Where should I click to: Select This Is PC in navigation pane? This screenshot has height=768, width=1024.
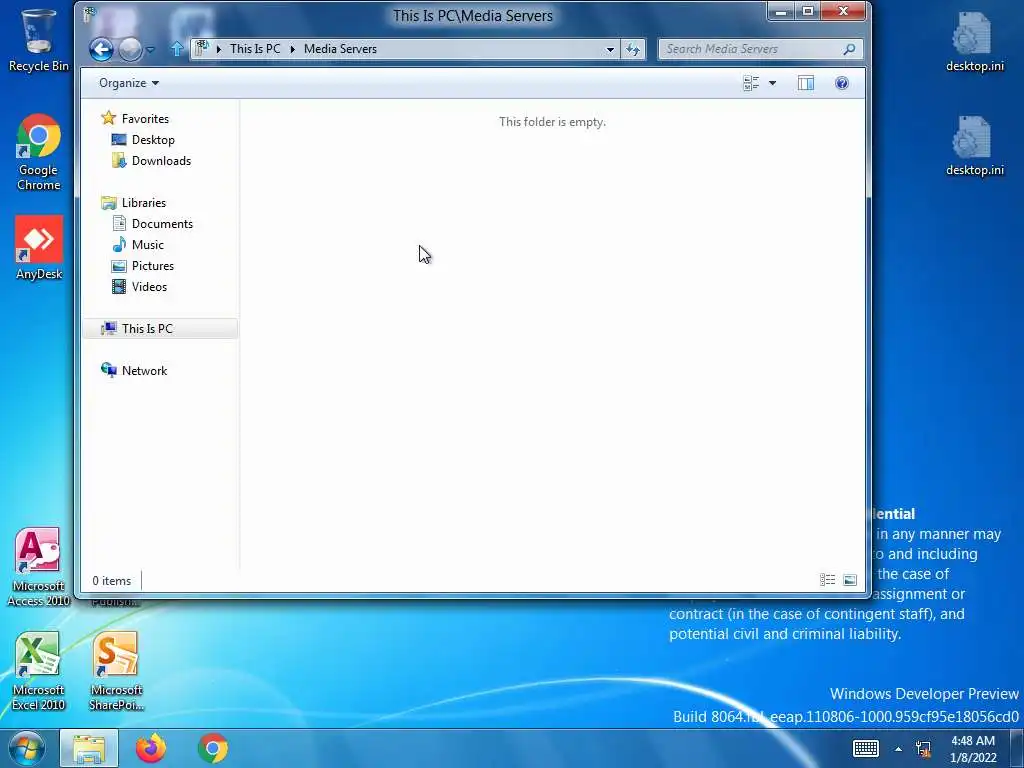point(161,328)
